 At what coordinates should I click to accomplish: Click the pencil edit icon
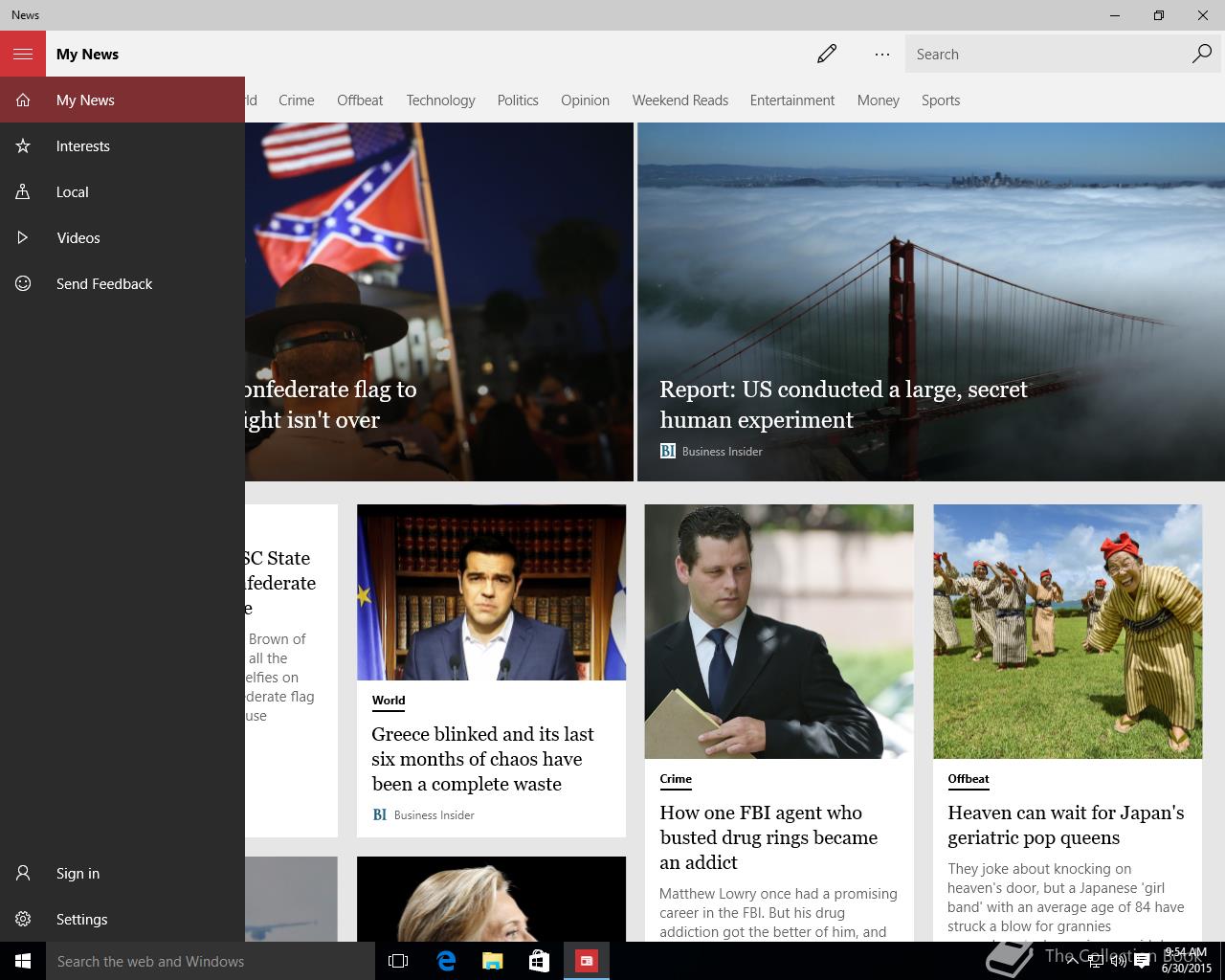[x=827, y=54]
